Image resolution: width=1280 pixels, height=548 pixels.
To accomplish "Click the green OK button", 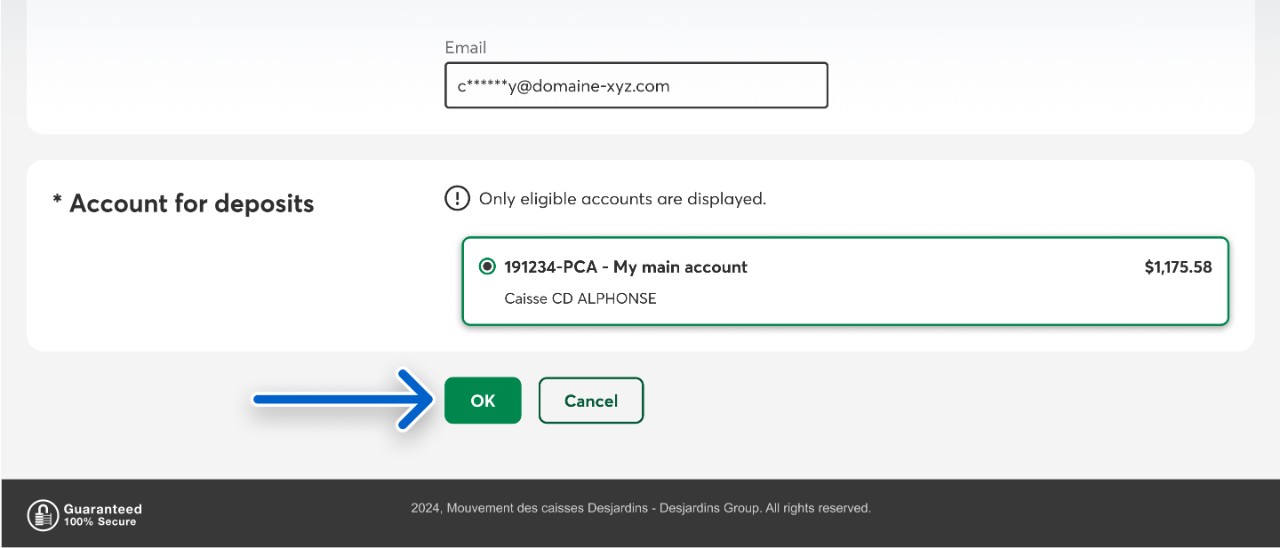I will tap(483, 400).
